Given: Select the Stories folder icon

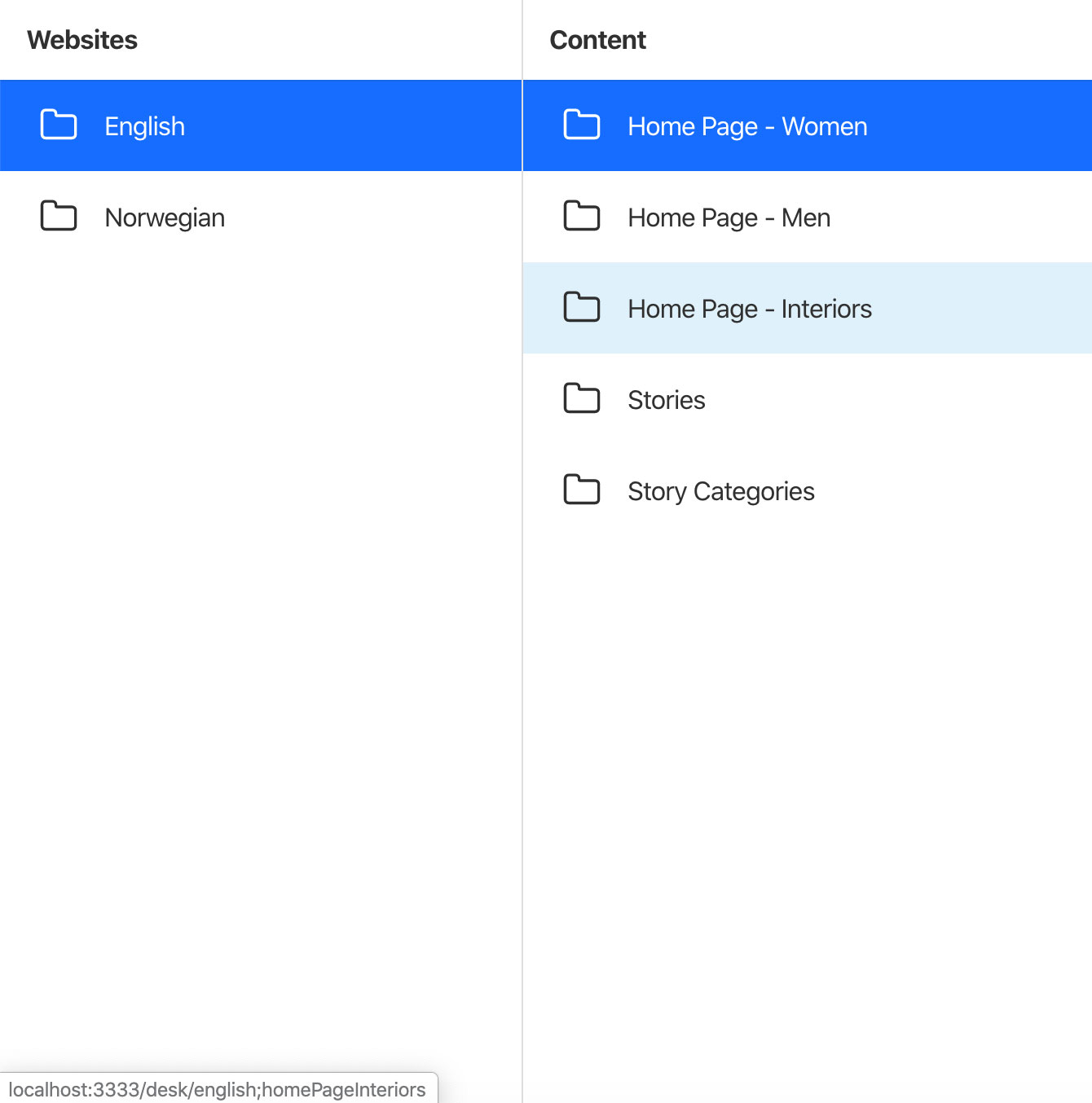Looking at the screenshot, I should pyautogui.click(x=582, y=399).
